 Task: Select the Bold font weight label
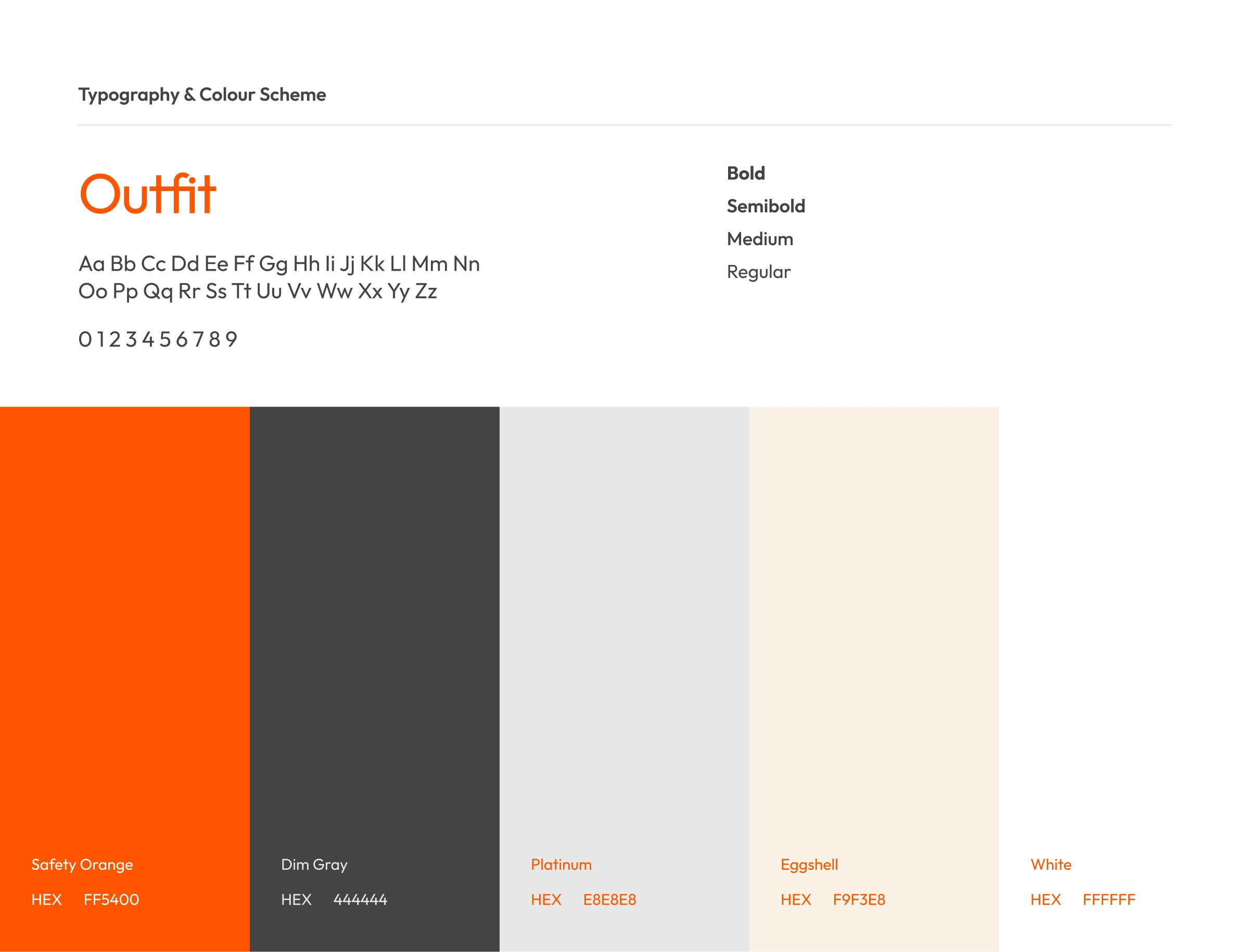click(746, 173)
